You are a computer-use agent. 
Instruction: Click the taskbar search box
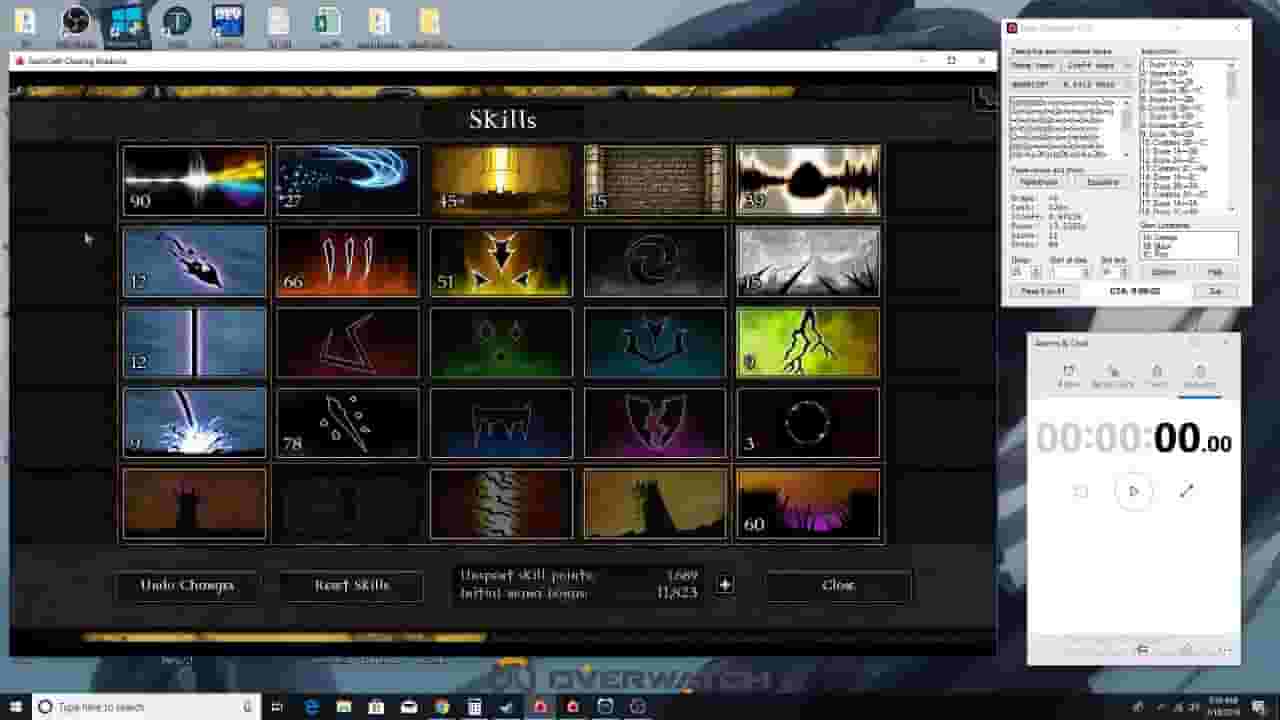(146, 707)
